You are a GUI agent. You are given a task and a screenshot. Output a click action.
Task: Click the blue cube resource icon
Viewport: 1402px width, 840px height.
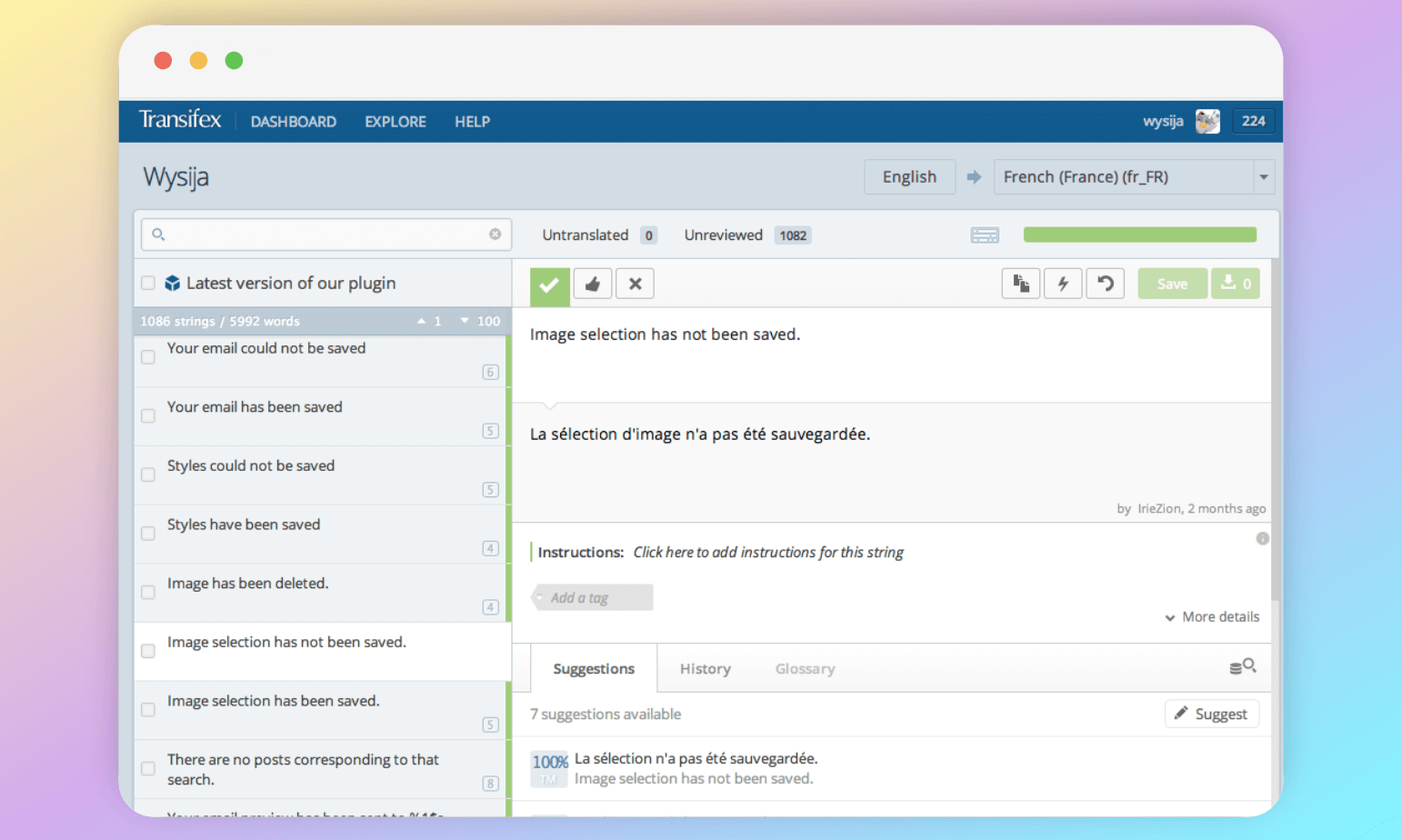[x=172, y=284]
